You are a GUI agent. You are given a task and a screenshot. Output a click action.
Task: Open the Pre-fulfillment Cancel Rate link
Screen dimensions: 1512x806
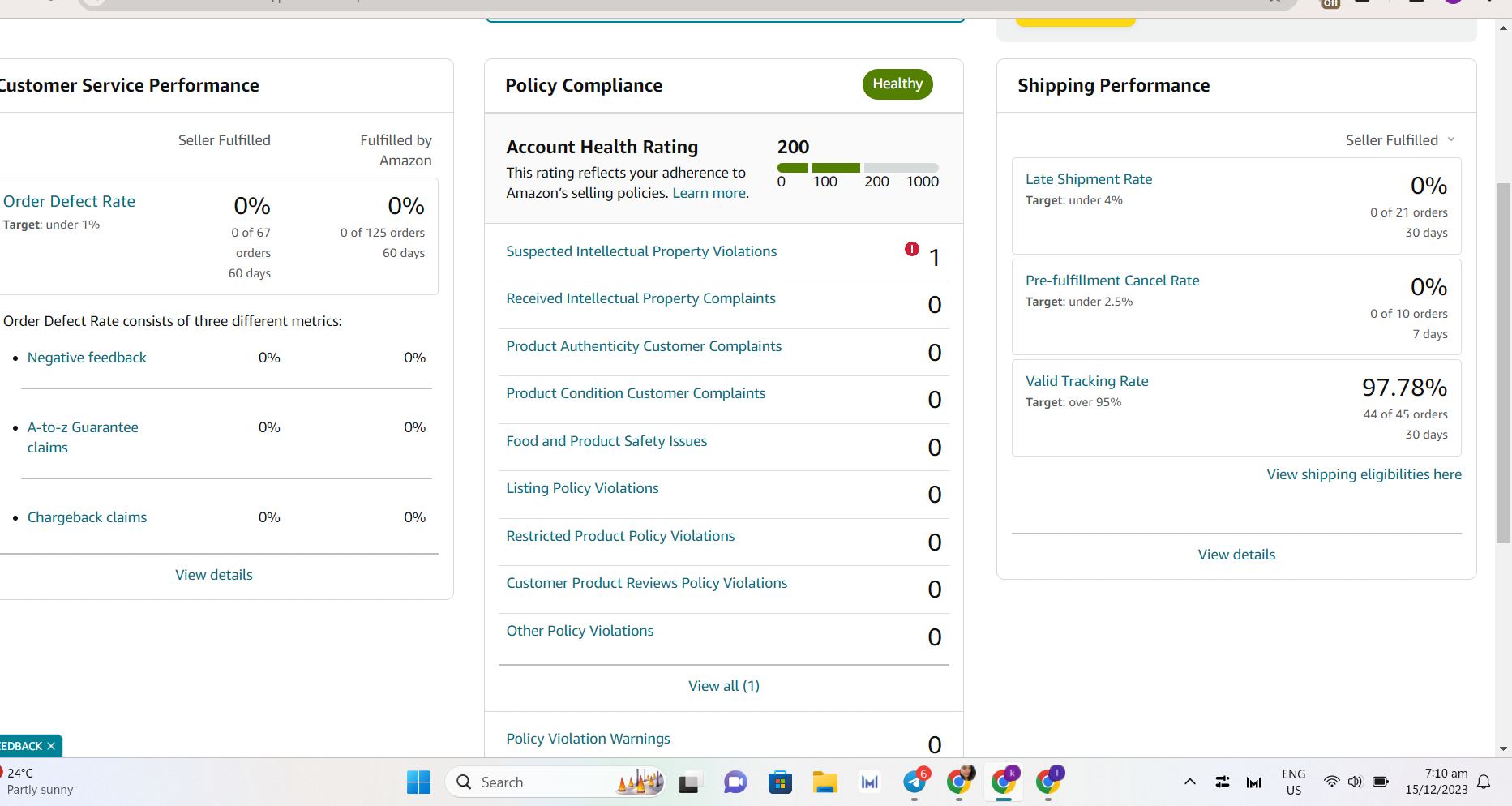pyautogui.click(x=1112, y=281)
